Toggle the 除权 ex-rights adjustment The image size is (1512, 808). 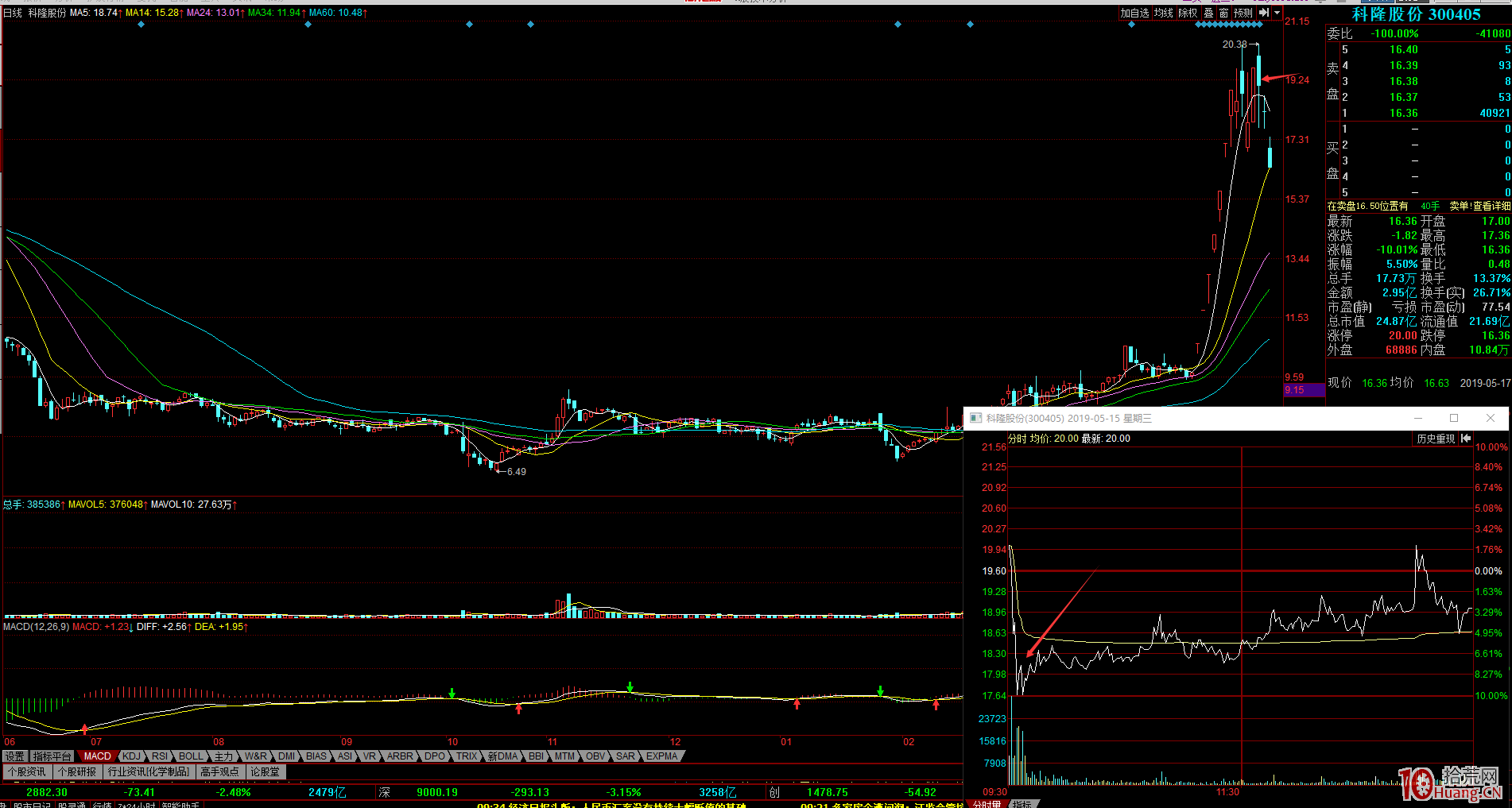1188,13
